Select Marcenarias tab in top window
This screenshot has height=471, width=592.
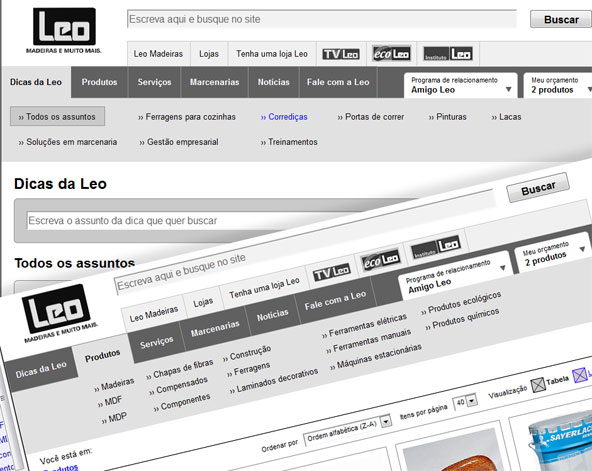tap(214, 82)
